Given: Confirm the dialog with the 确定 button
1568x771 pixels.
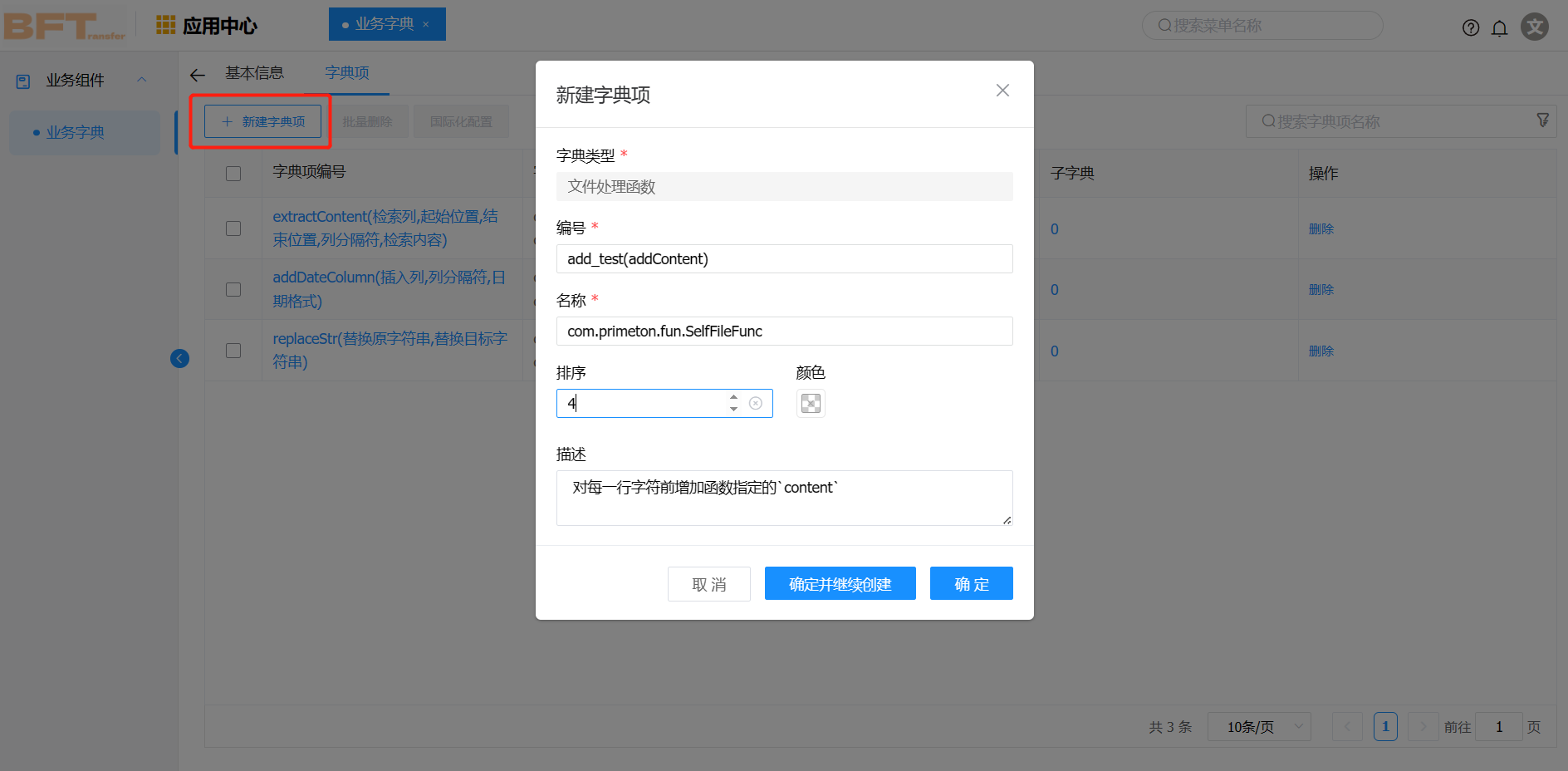Looking at the screenshot, I should [x=971, y=583].
